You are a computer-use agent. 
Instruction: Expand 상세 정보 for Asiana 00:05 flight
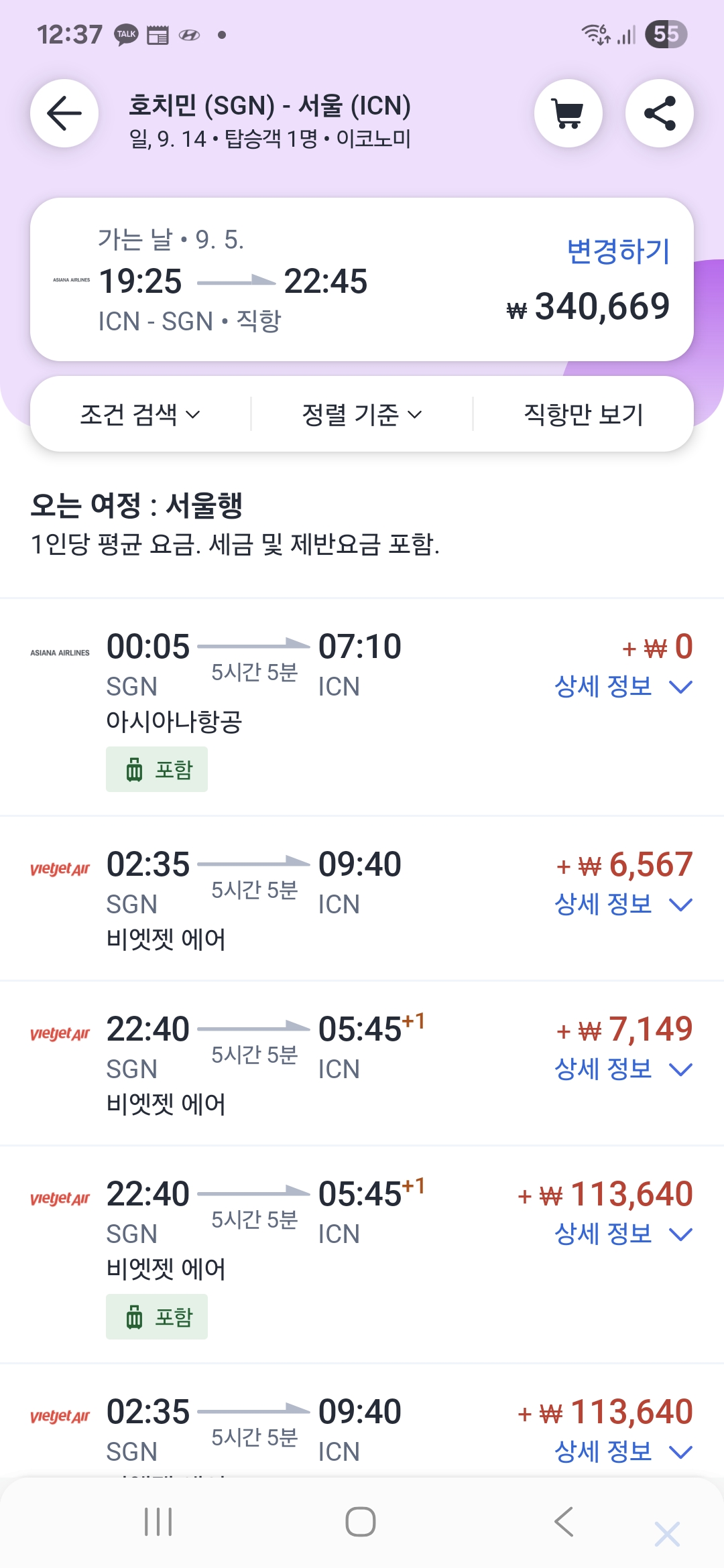tap(623, 687)
